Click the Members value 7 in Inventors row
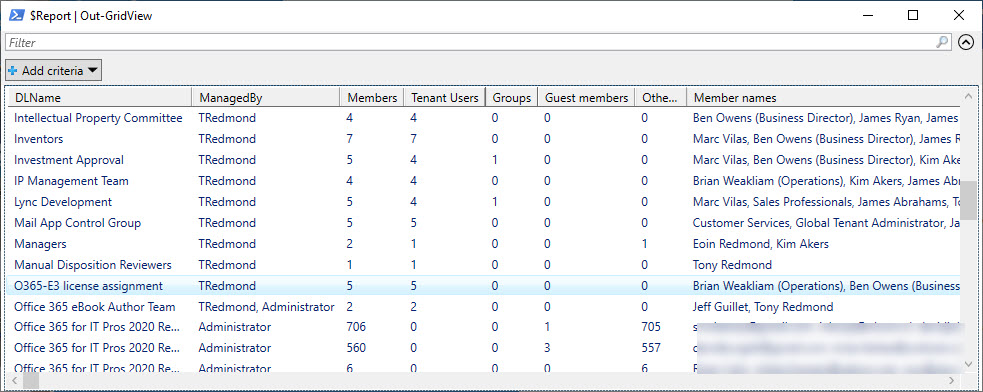 (349, 139)
